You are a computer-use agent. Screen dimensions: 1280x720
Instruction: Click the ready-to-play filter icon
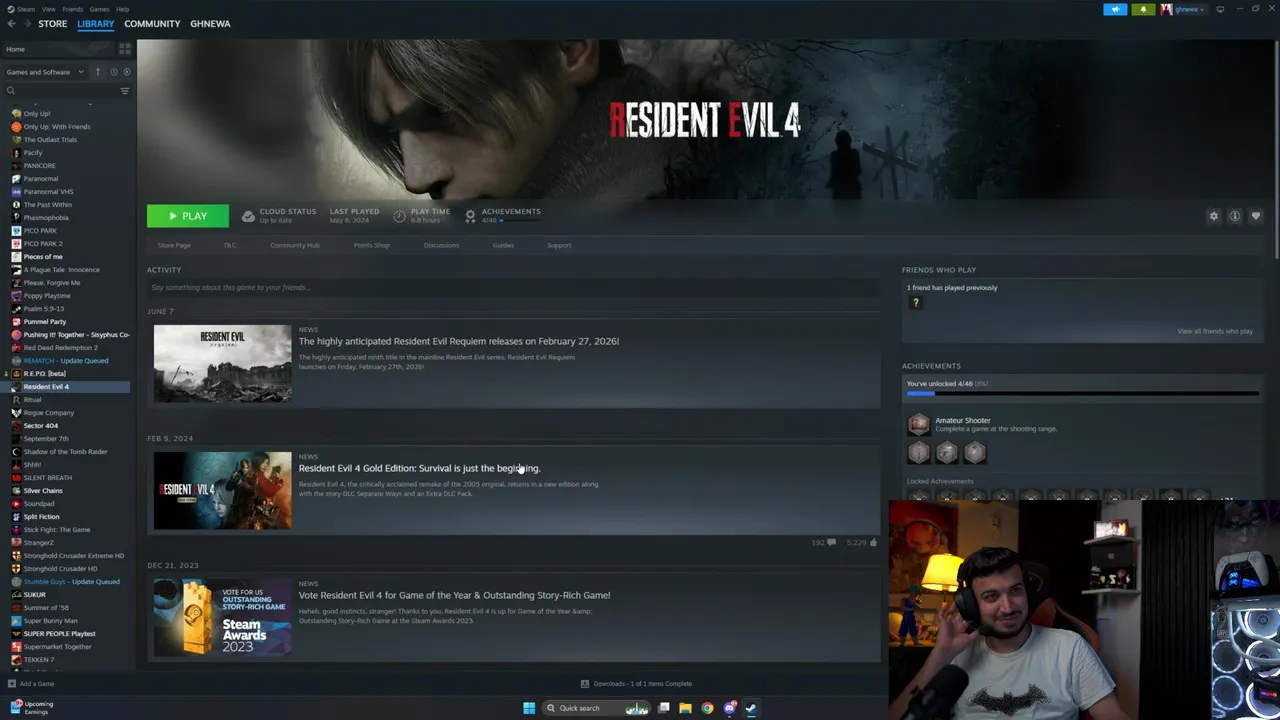click(x=126, y=72)
